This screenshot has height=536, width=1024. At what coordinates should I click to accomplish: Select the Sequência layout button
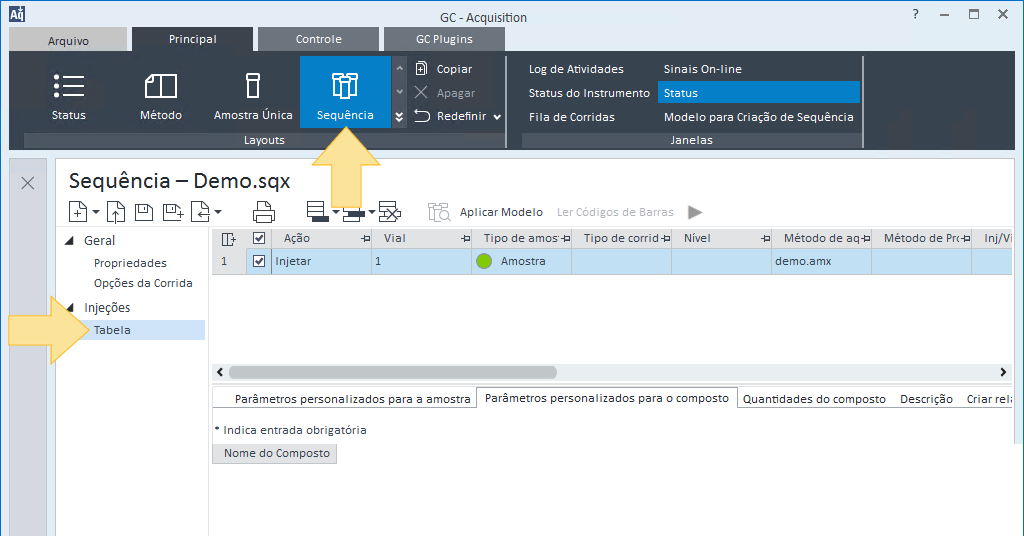tap(345, 92)
